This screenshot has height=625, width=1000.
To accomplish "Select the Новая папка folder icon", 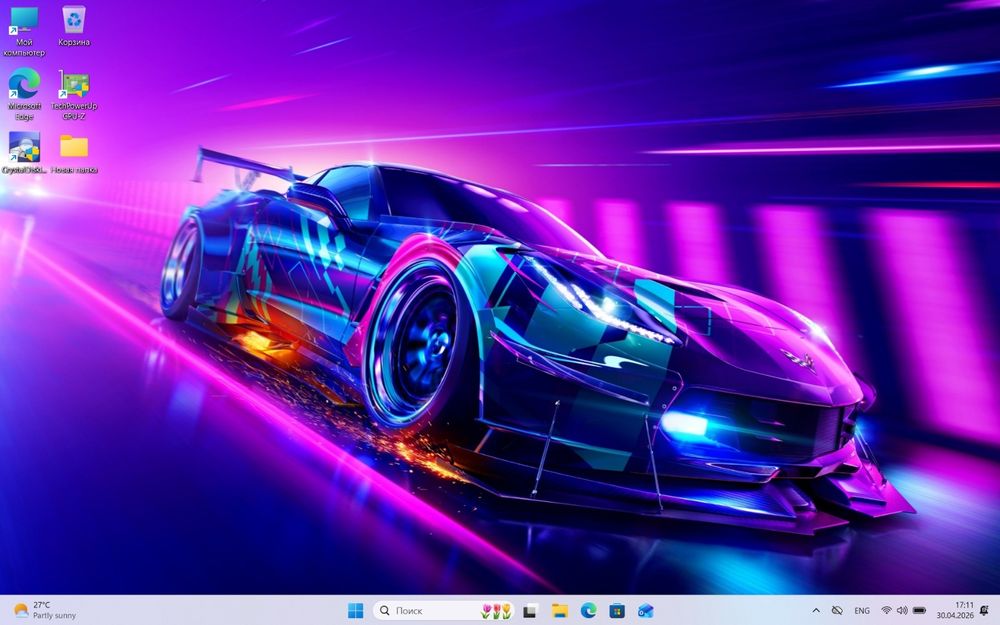I will point(74,153).
